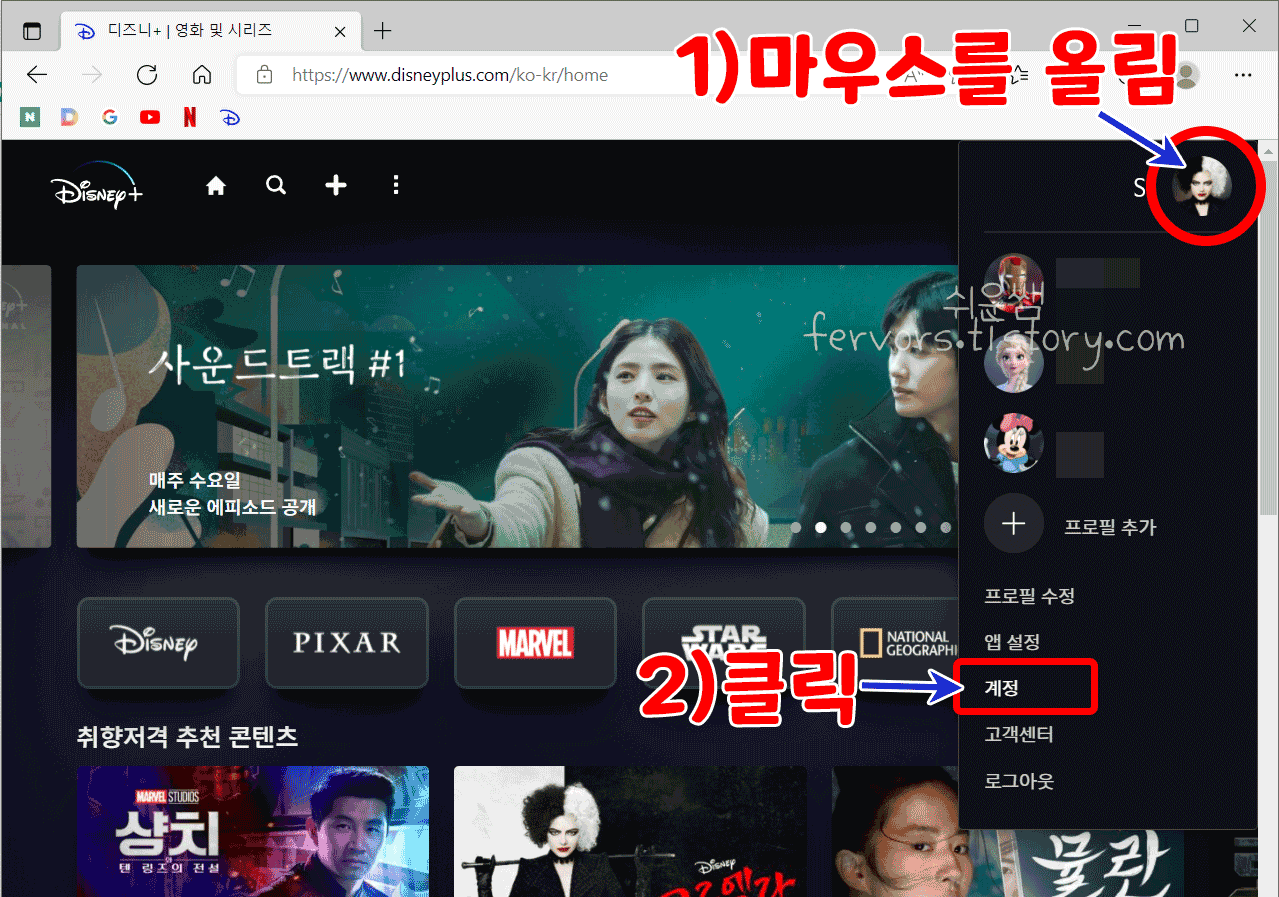
Task: Open the Marvel brand tile
Action: tap(535, 642)
